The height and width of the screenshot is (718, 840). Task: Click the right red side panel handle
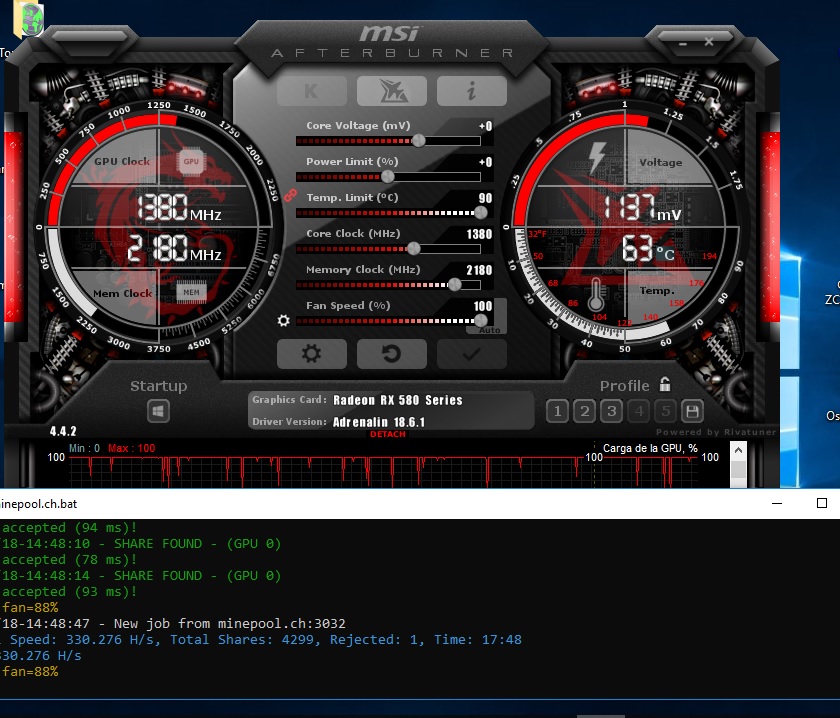click(x=770, y=226)
